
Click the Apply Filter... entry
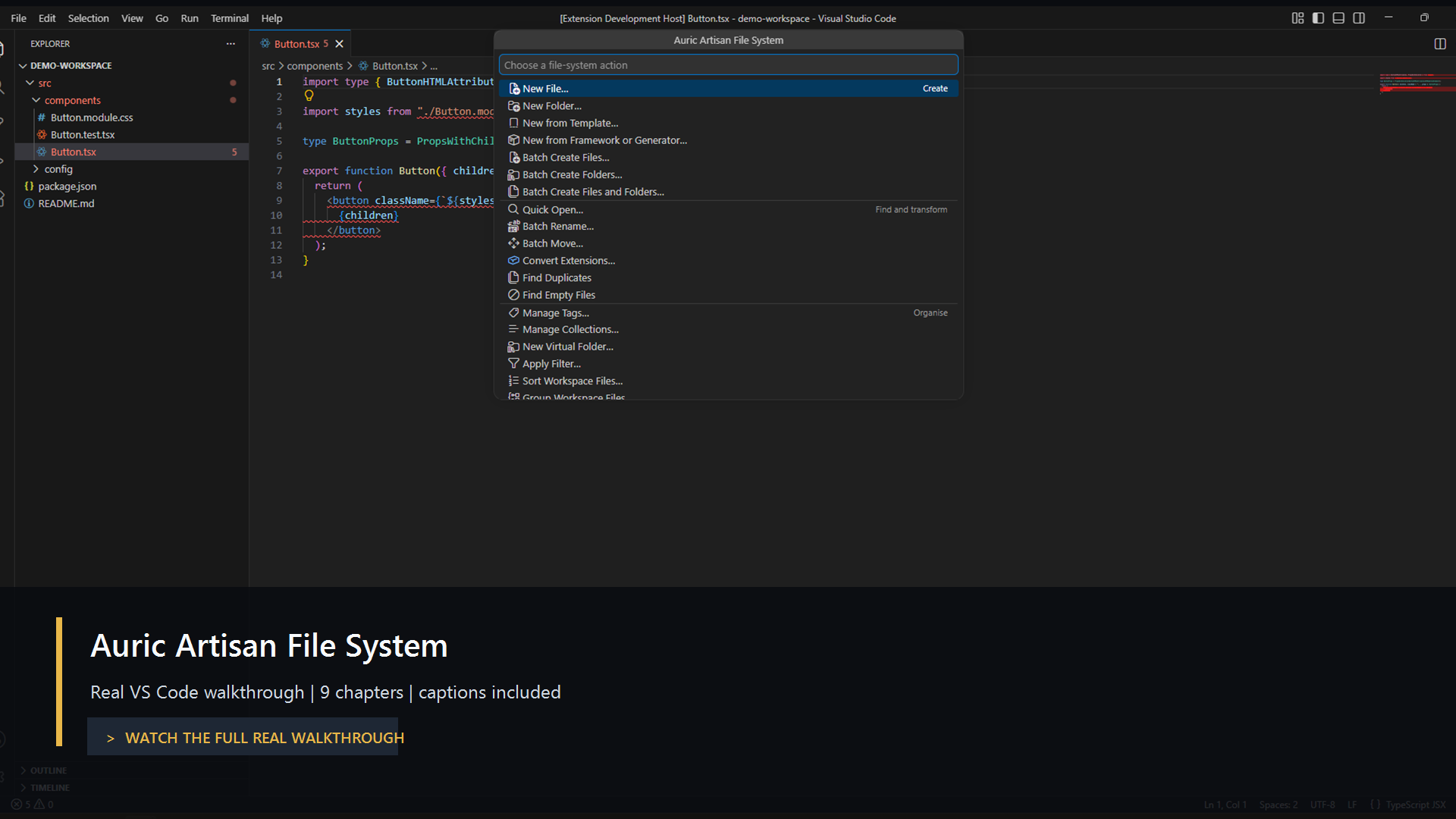[728, 364]
